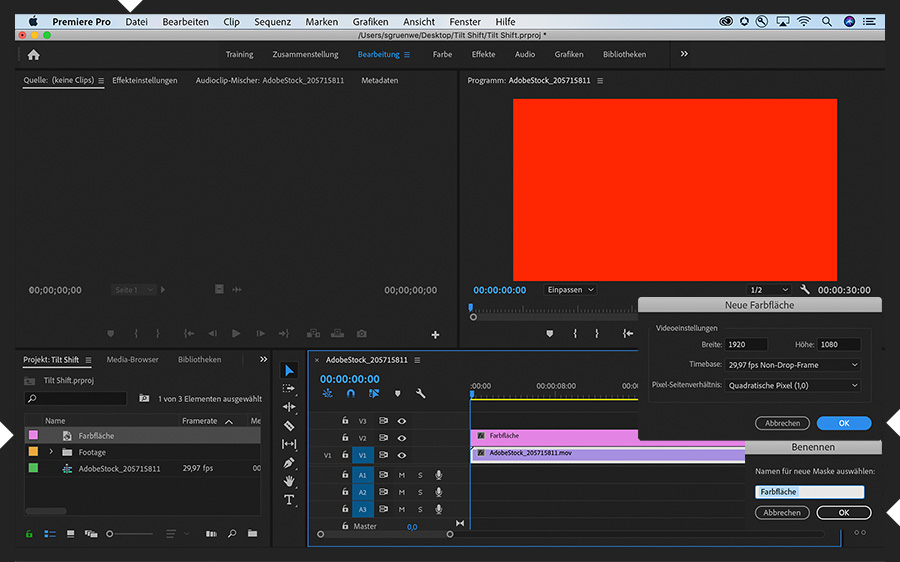Image resolution: width=900 pixels, height=562 pixels.
Task: Toggle lock on track V3
Action: 345,421
